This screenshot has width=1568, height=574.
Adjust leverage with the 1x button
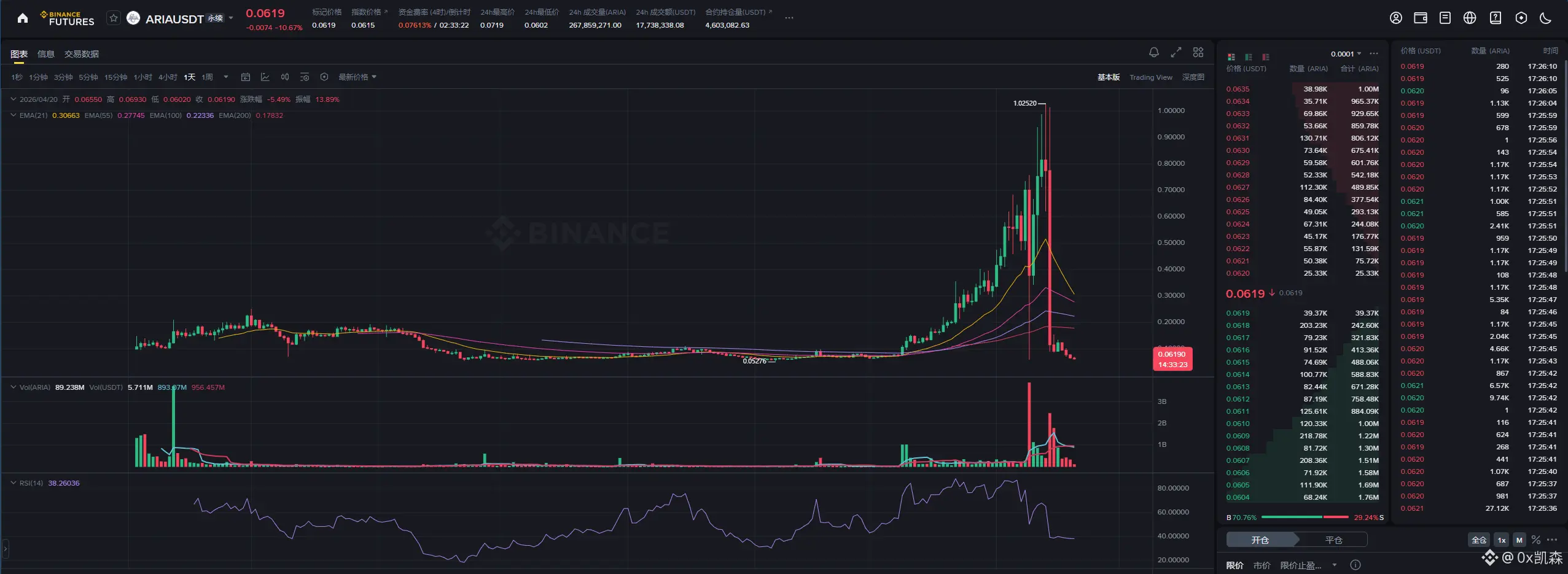(1502, 540)
